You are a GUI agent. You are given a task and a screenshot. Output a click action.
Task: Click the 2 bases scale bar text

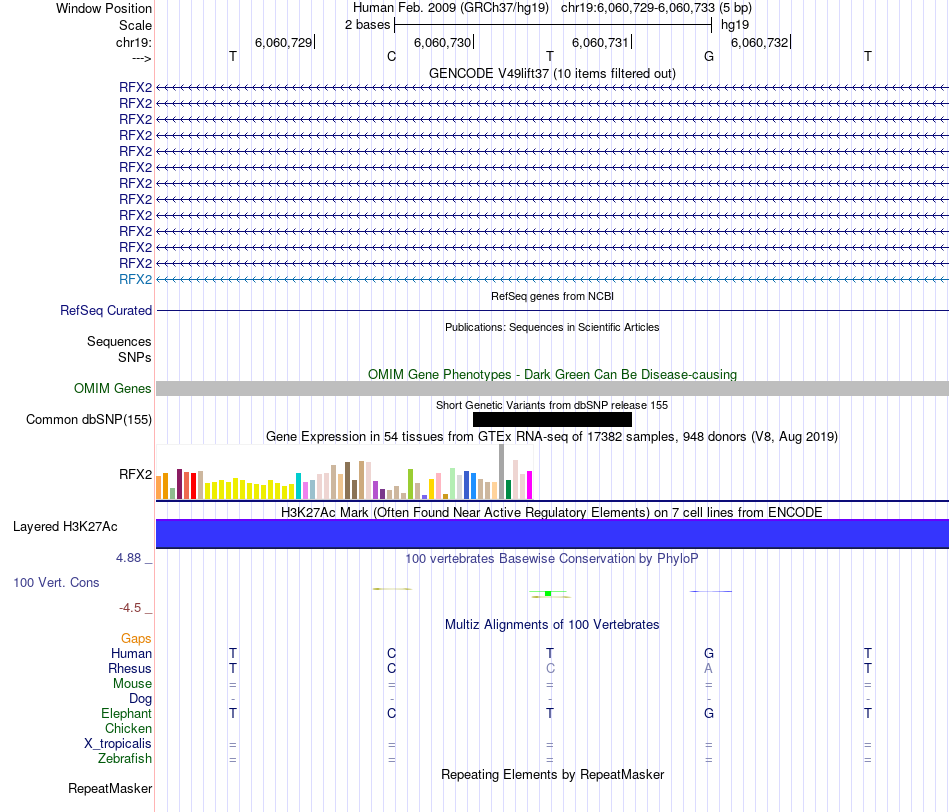click(367, 25)
